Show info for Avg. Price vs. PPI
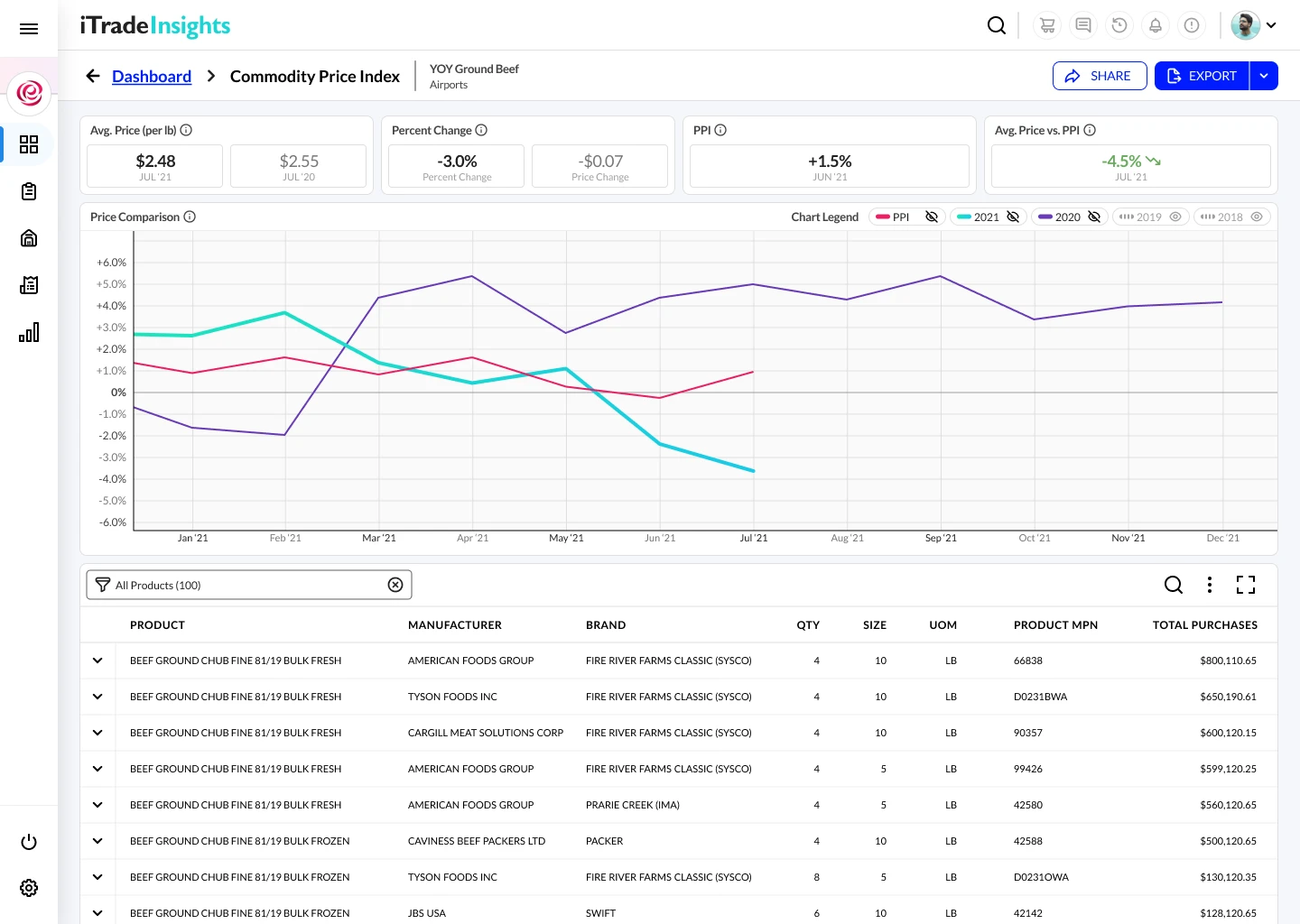 [1090, 130]
